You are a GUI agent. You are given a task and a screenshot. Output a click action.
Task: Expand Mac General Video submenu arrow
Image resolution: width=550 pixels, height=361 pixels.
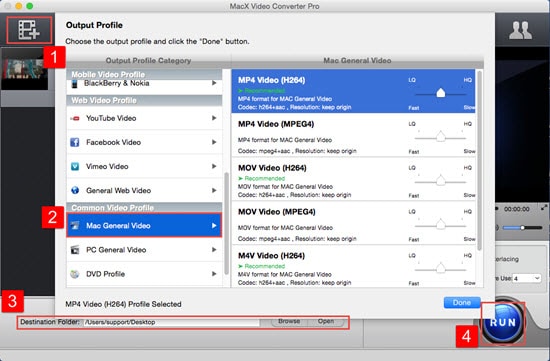pyautogui.click(x=214, y=226)
